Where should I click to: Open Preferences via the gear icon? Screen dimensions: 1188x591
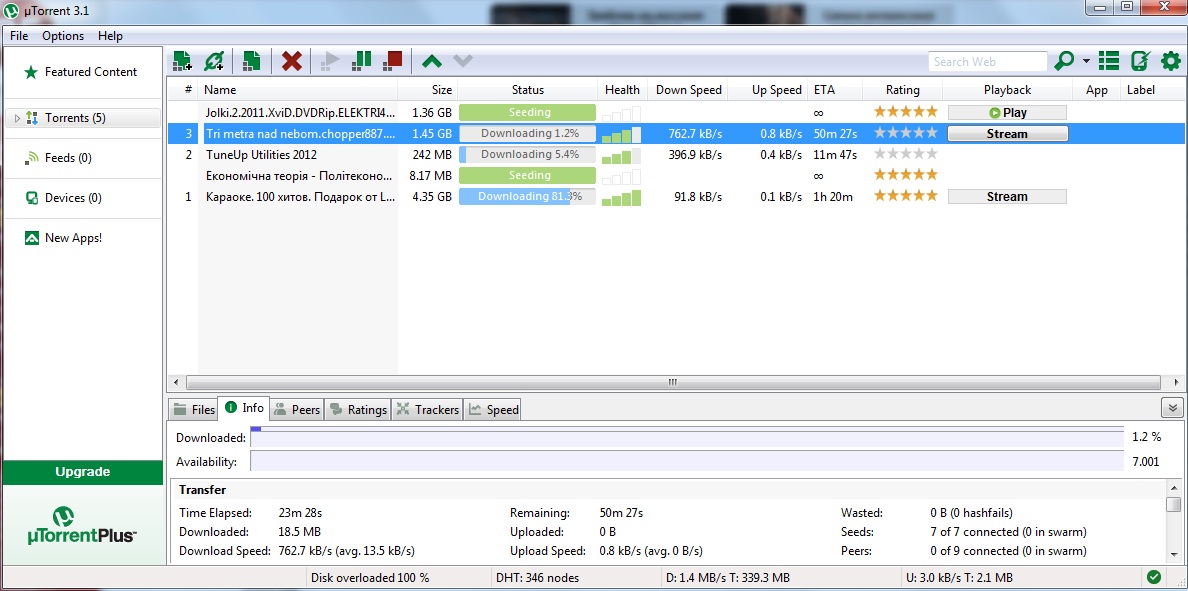[x=1171, y=61]
